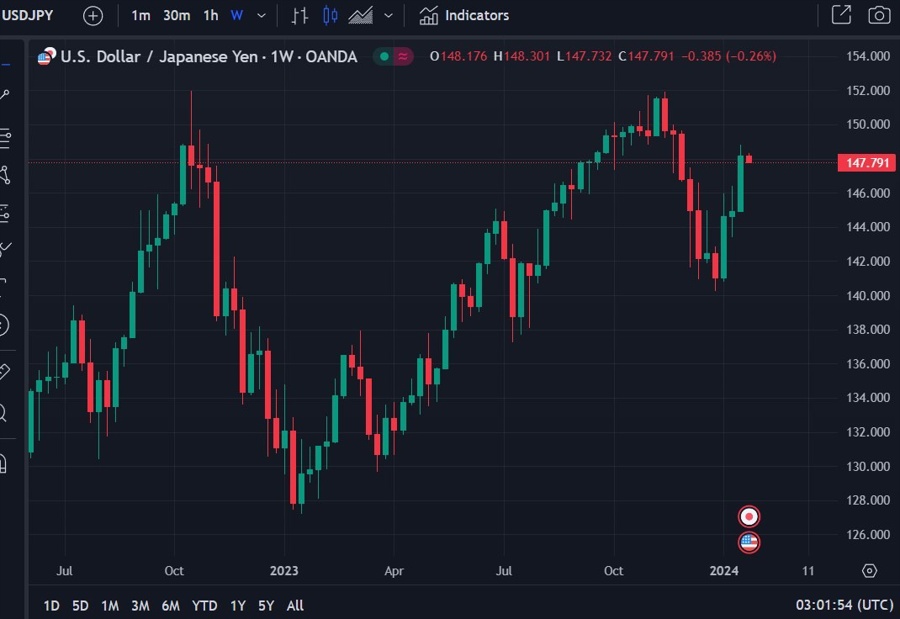Take a chart snapshot with camera icon
This screenshot has width=900, height=619.
[879, 15]
